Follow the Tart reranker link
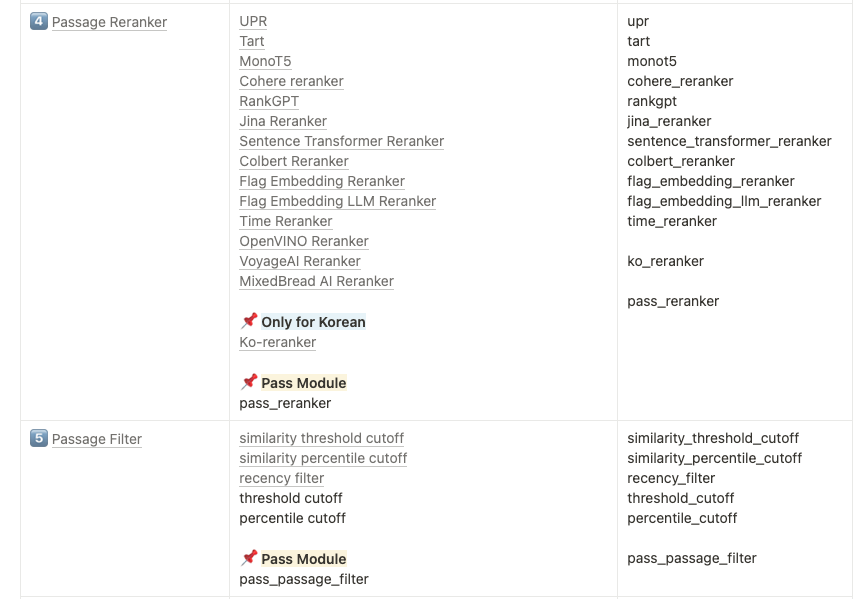 click(x=251, y=41)
